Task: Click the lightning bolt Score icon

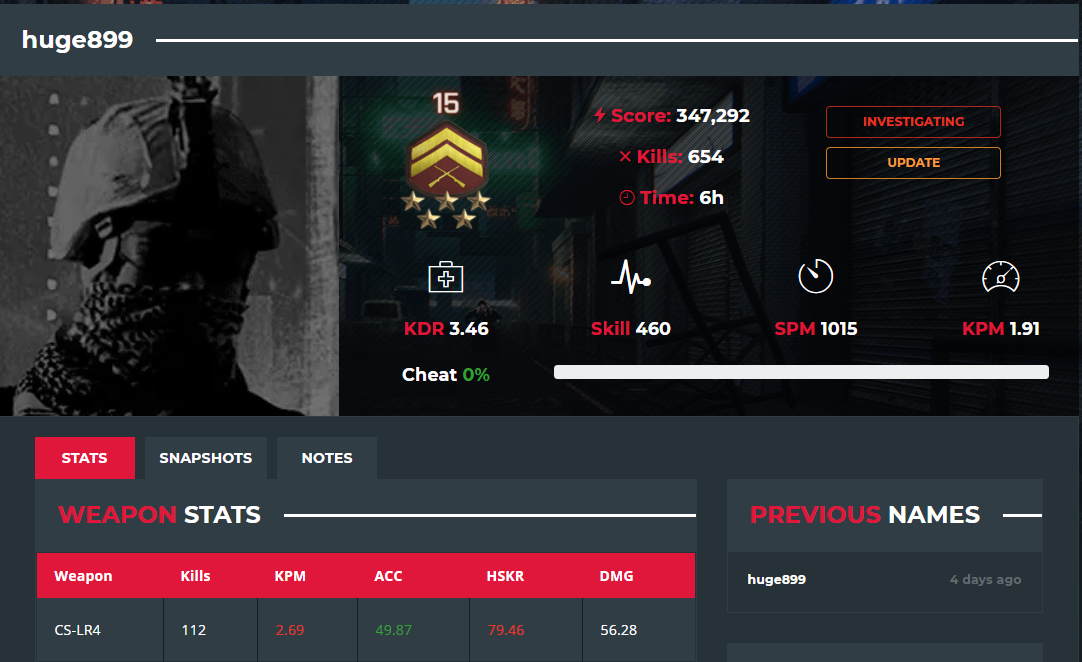Action: (x=600, y=115)
